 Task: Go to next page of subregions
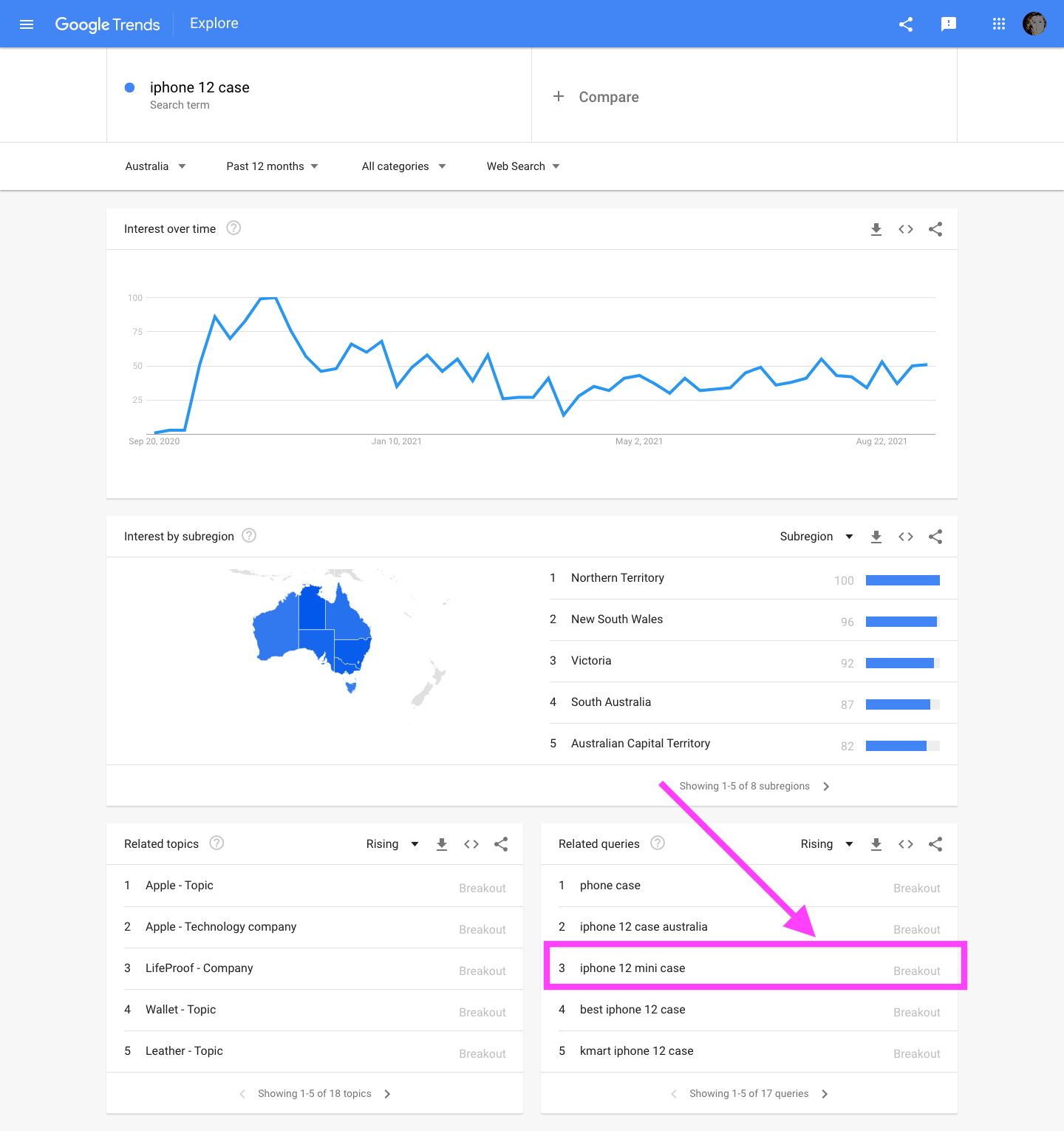click(826, 787)
